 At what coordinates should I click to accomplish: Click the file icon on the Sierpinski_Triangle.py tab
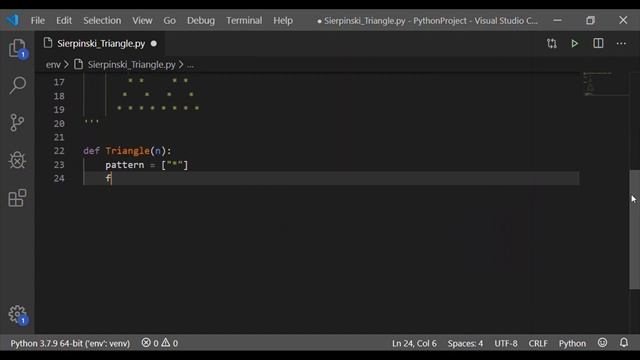(x=48, y=43)
